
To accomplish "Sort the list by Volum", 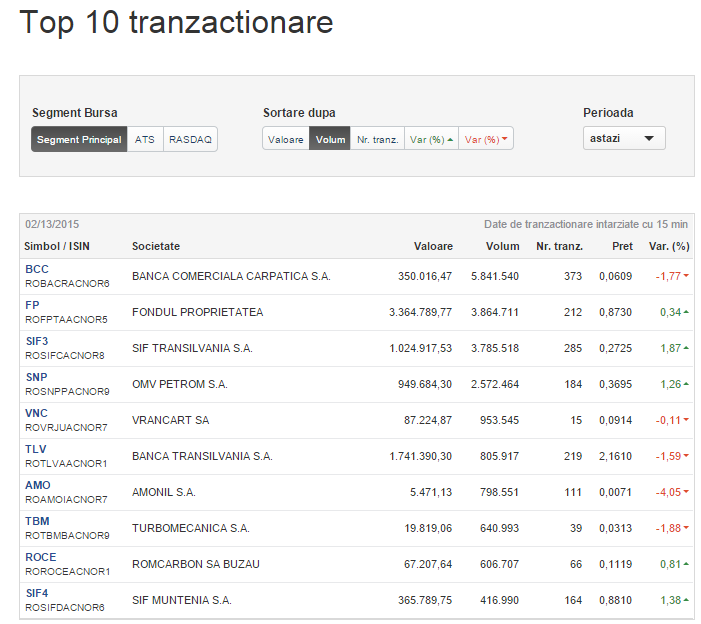I will pos(330,139).
